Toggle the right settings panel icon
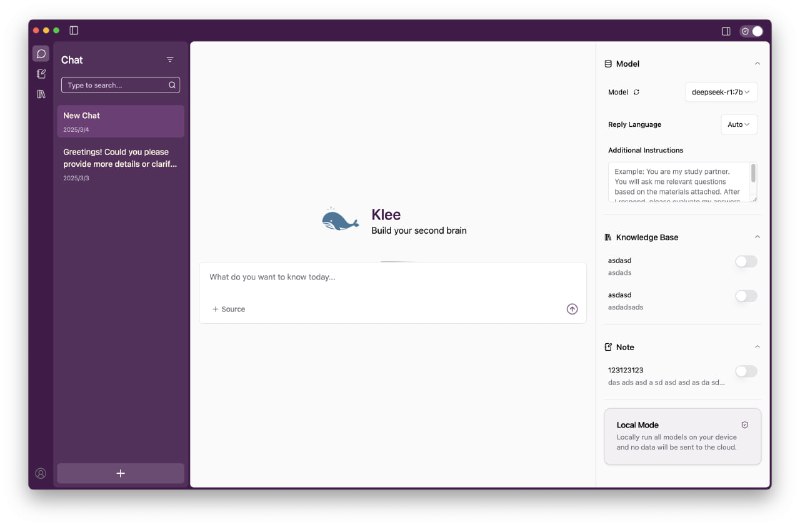Screen dimensions: 800x527 pyautogui.click(x=726, y=31)
